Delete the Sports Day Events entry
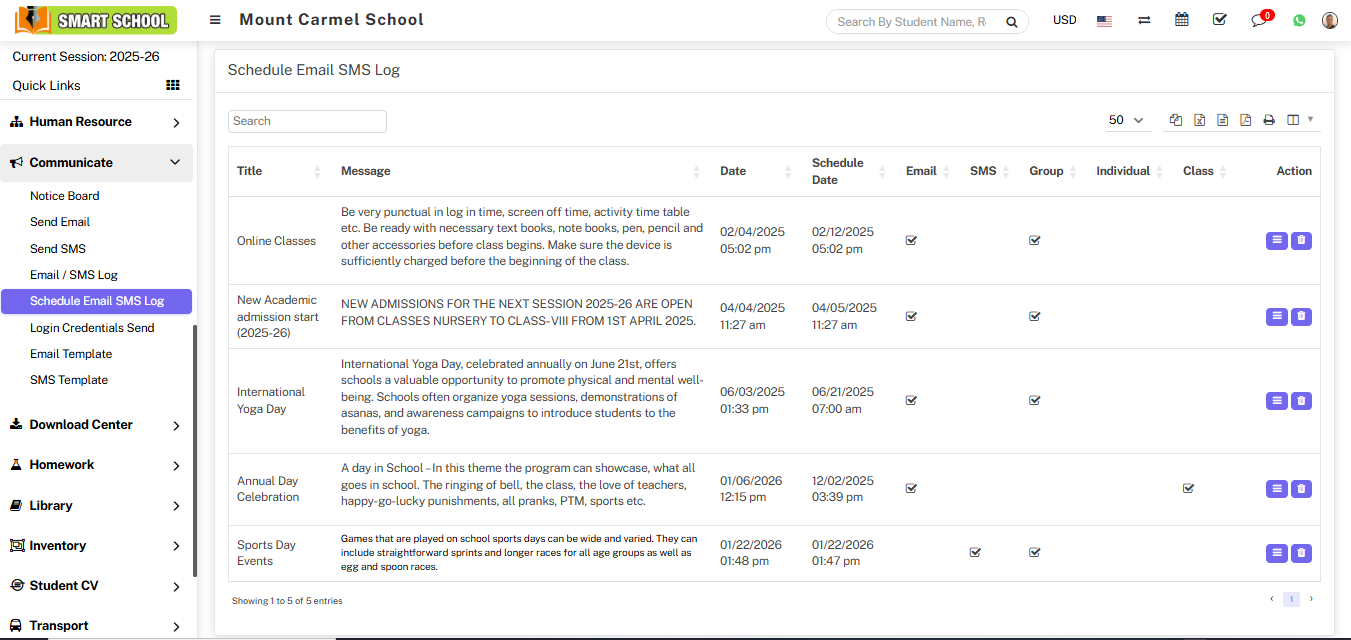Screen dimensions: 1351x640 coord(1300,553)
